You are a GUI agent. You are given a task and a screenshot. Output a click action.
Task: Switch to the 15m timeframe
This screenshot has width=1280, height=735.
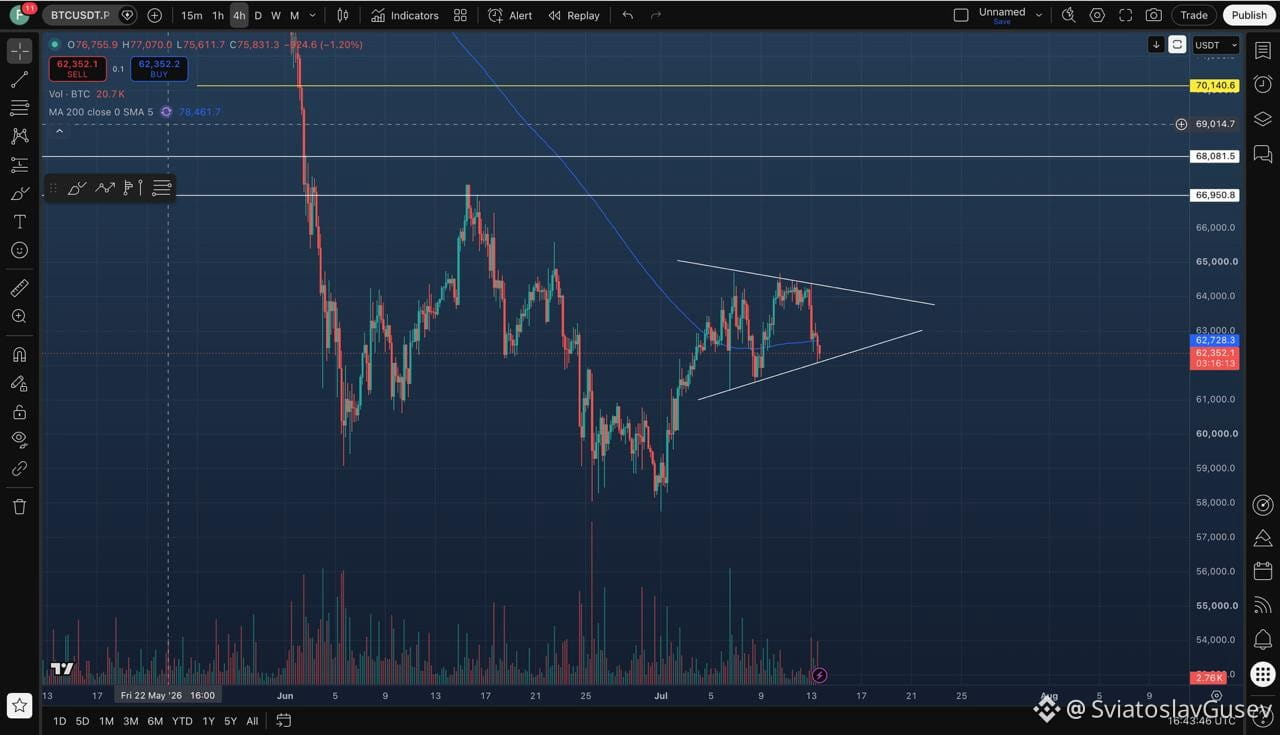tap(191, 15)
